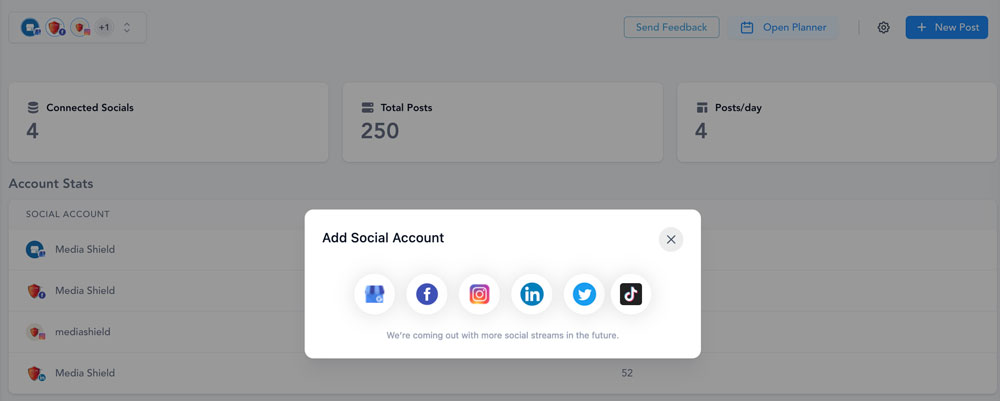Click first account avatar in switcher
This screenshot has width=1000, height=401.
(31, 28)
